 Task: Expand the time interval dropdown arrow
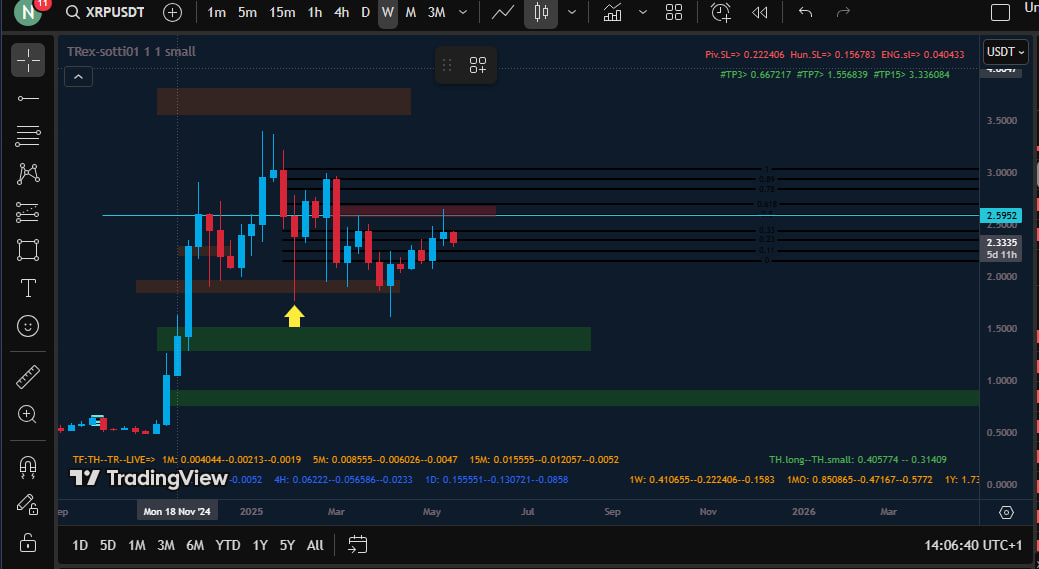click(459, 13)
